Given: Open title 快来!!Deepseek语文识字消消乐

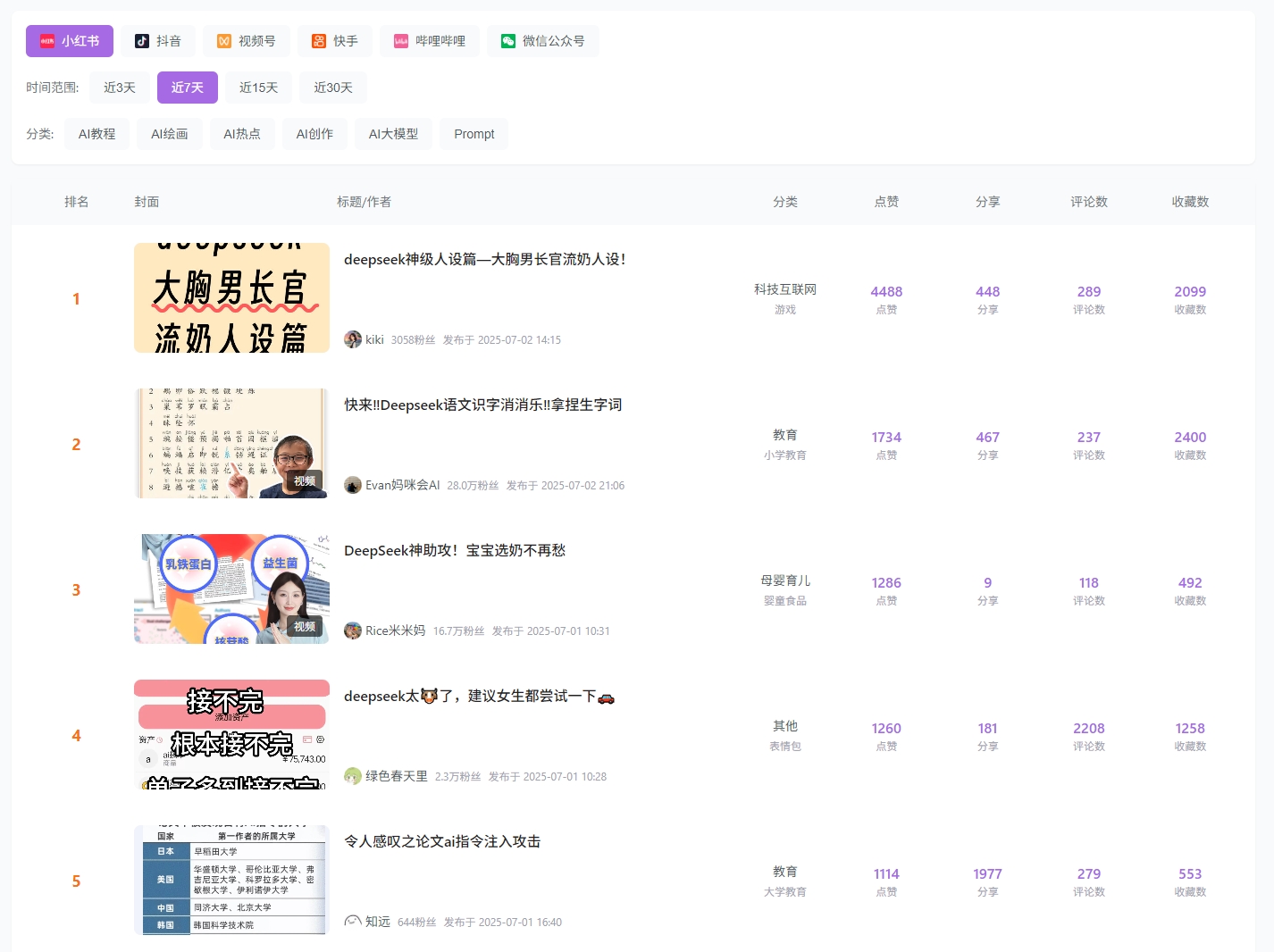Looking at the screenshot, I should pos(483,405).
